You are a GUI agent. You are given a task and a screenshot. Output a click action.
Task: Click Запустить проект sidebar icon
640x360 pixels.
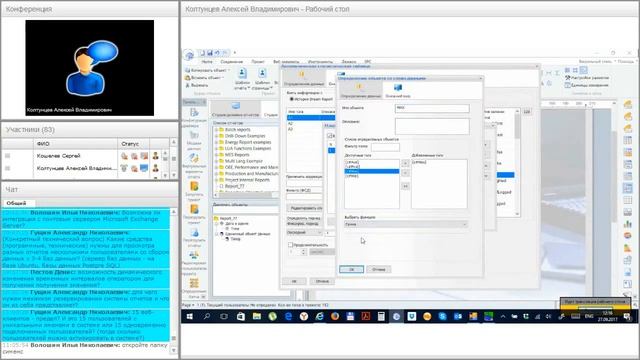[x=194, y=191]
